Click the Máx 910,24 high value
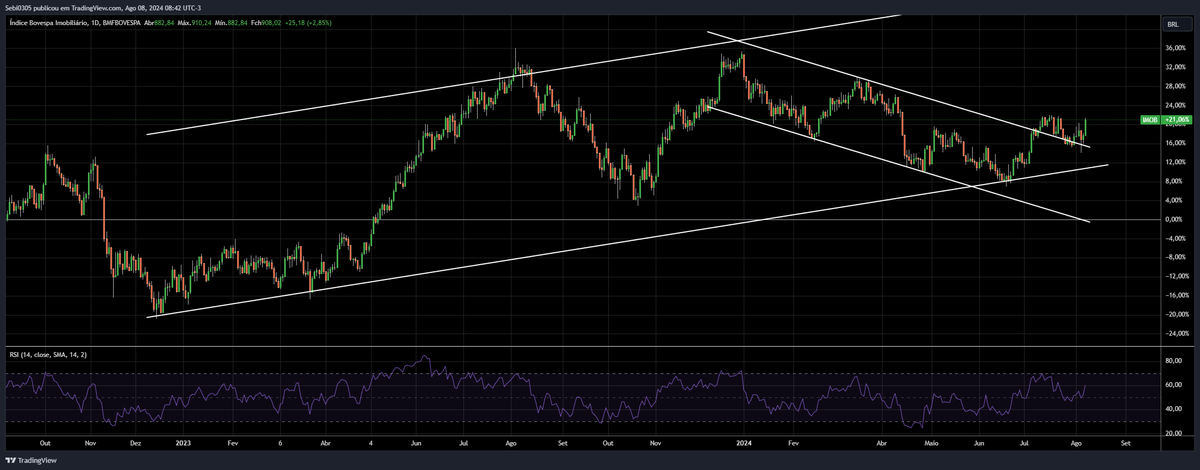 pyautogui.click(x=194, y=22)
